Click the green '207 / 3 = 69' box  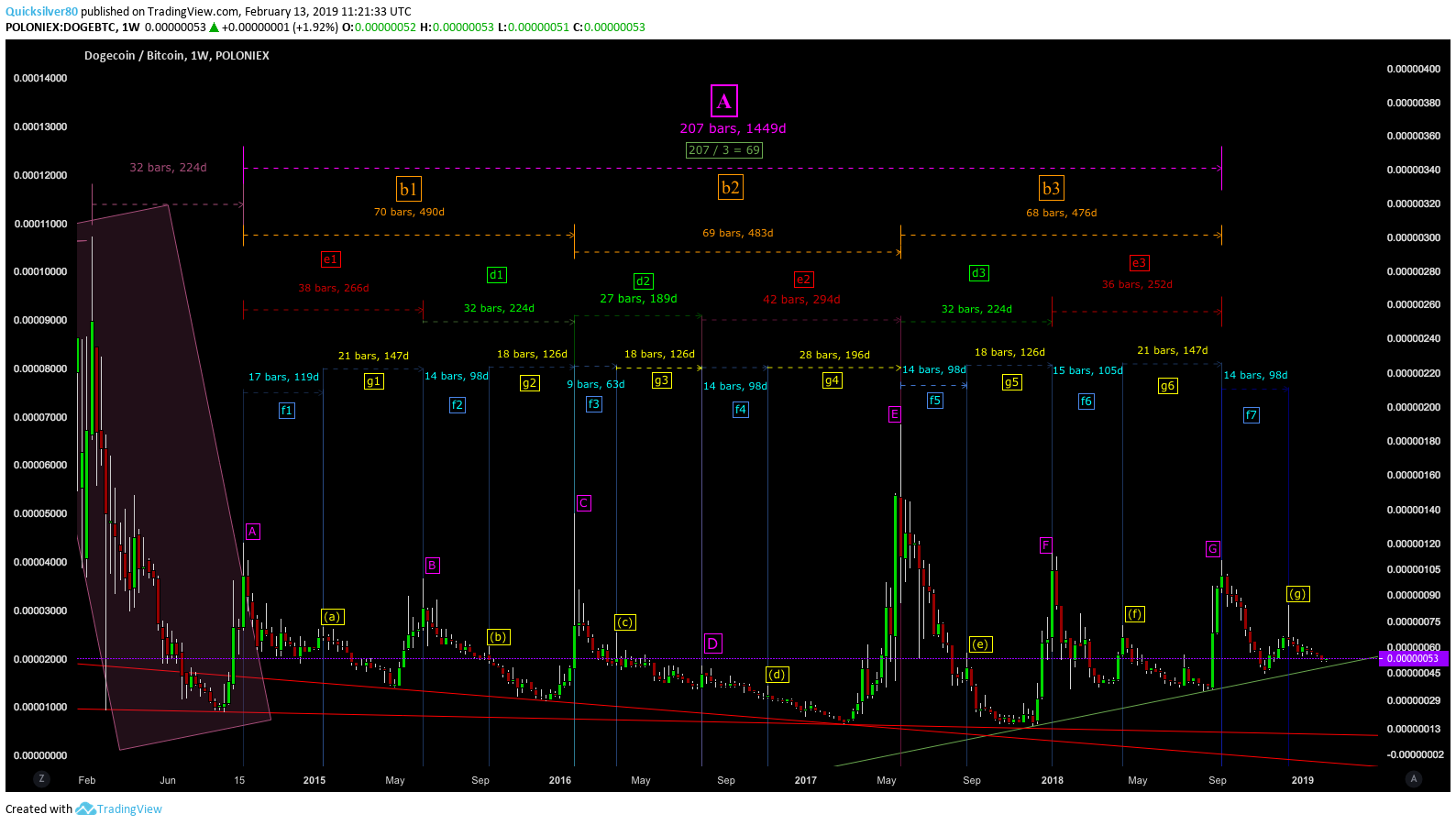724,150
